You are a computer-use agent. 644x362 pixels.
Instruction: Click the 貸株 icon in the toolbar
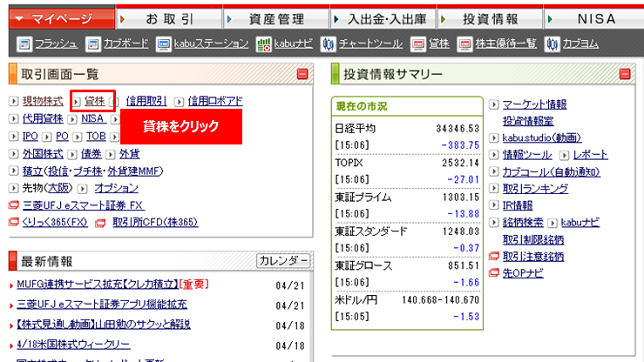pyautogui.click(x=418, y=44)
